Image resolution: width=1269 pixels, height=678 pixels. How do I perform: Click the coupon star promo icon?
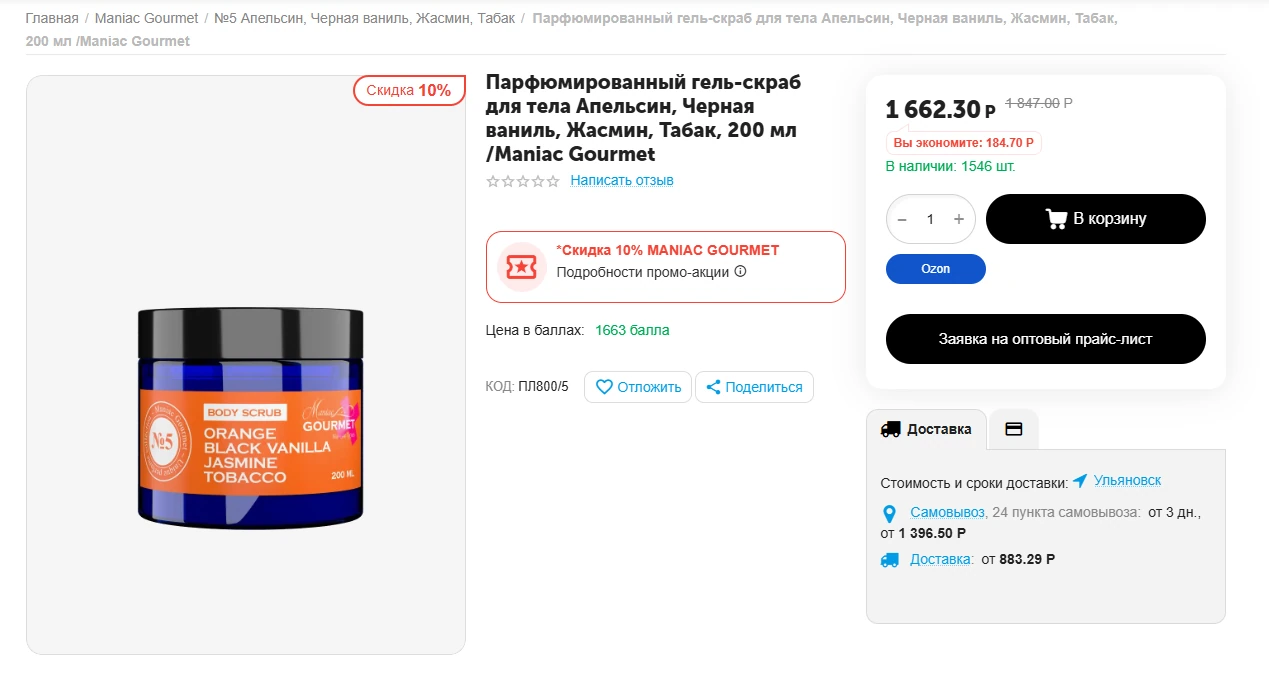[521, 267]
